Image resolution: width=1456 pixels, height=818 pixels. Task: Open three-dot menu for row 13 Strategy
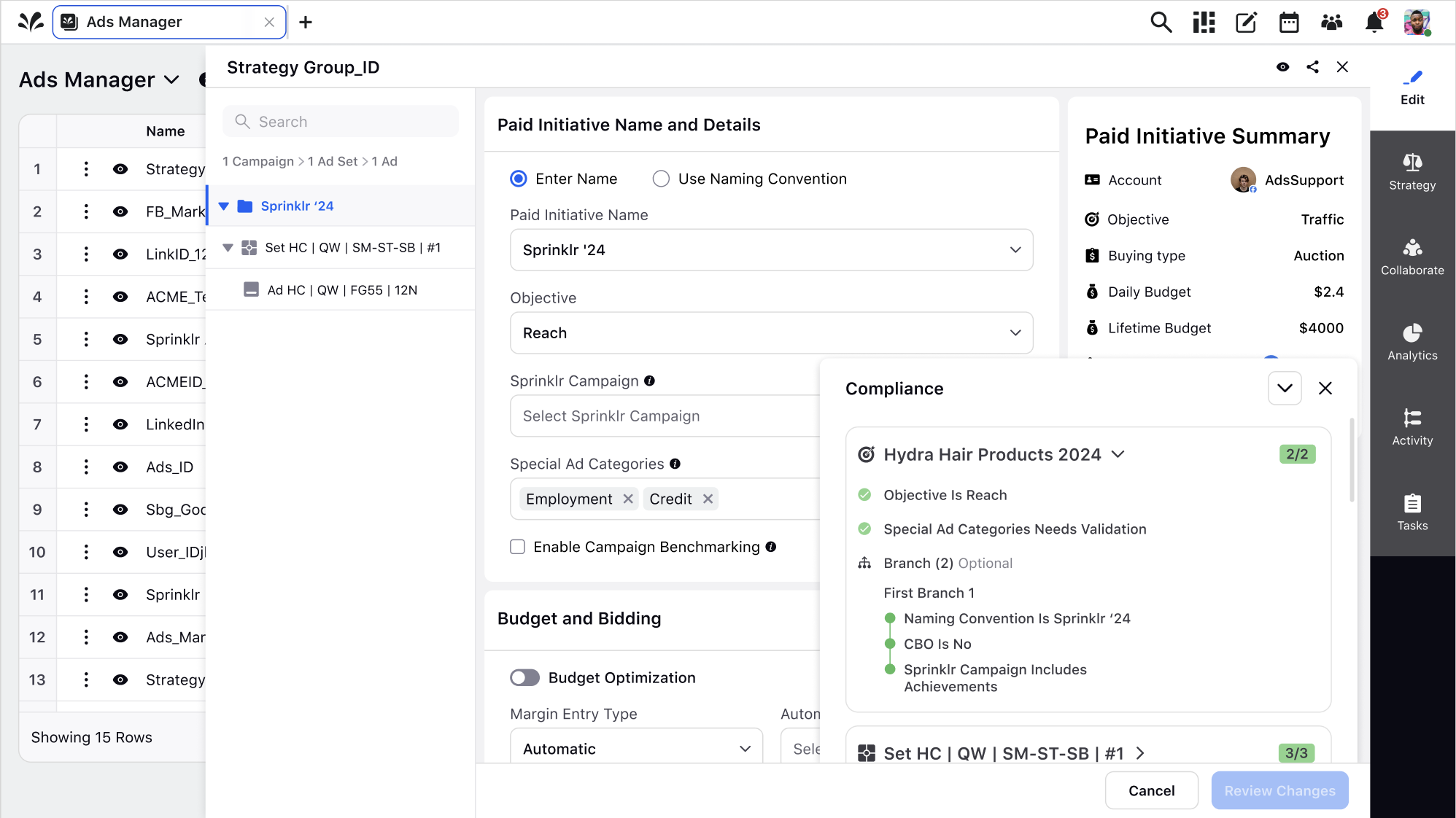(86, 679)
